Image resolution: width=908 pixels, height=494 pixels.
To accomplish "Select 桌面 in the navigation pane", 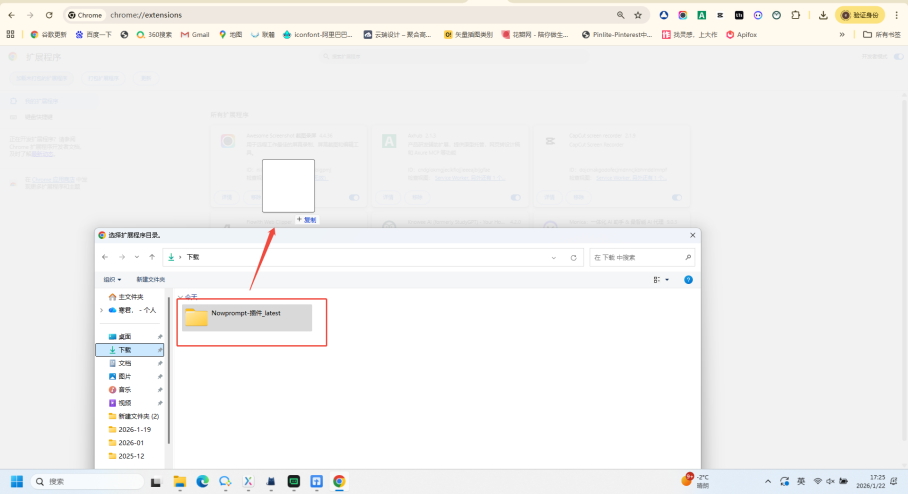I will point(124,336).
